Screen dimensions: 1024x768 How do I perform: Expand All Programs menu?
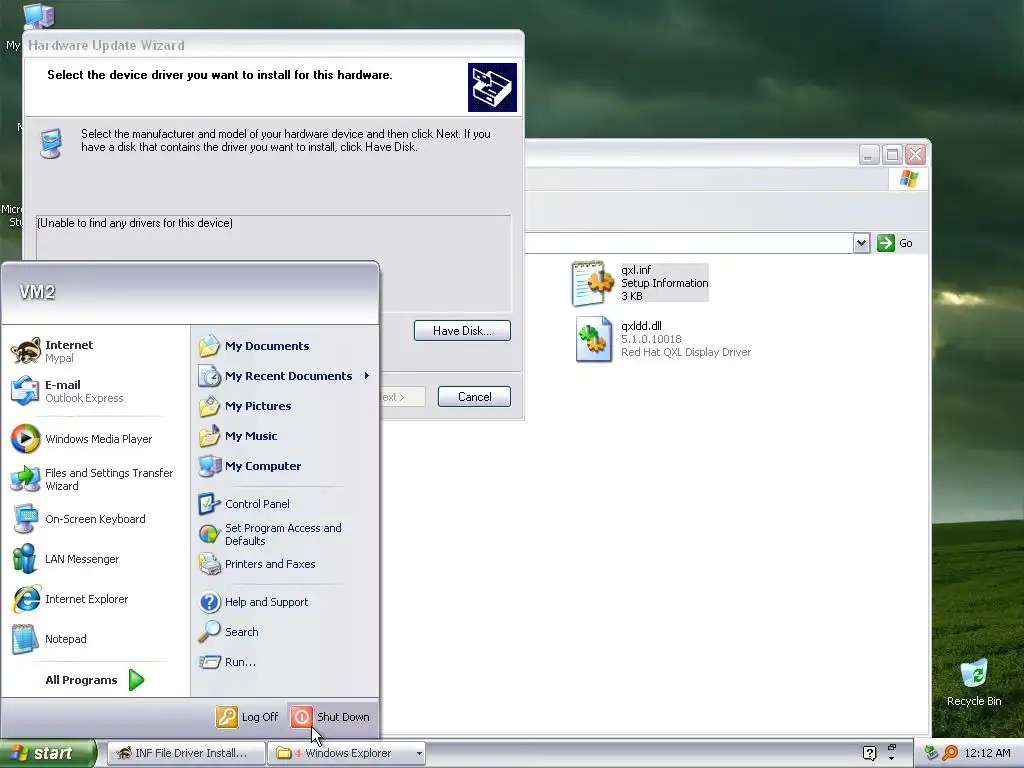tap(94, 680)
